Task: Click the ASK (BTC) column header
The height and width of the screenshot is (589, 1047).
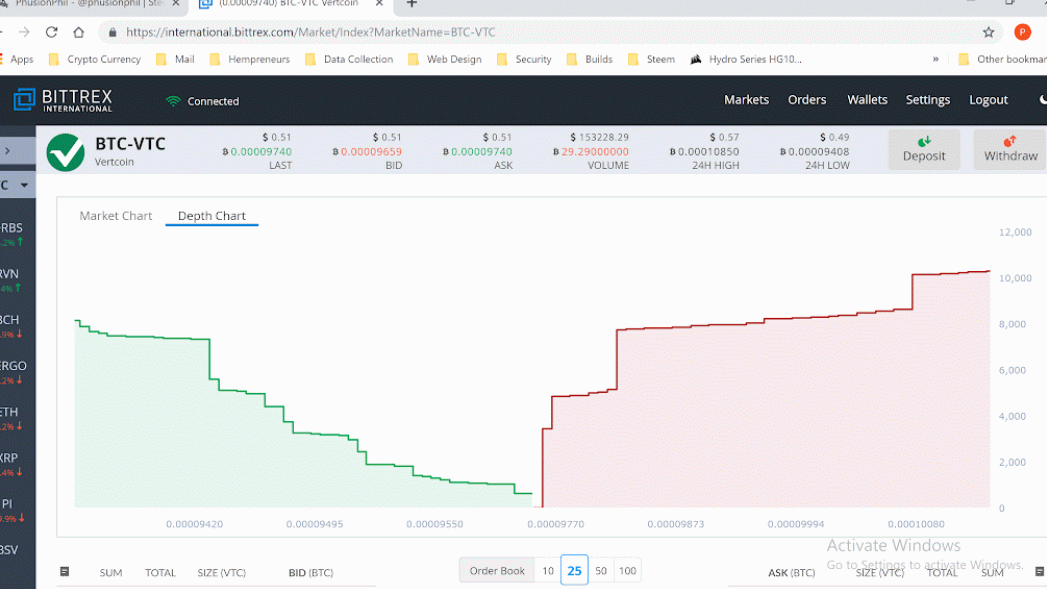Action: pyautogui.click(x=791, y=573)
